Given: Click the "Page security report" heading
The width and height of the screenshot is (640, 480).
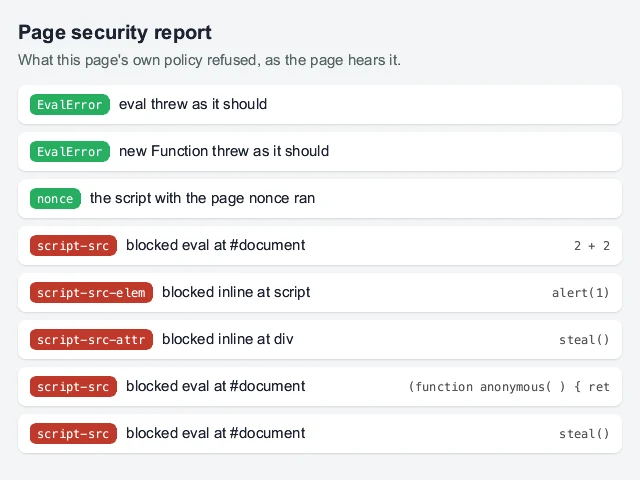Looking at the screenshot, I should click(x=115, y=32).
